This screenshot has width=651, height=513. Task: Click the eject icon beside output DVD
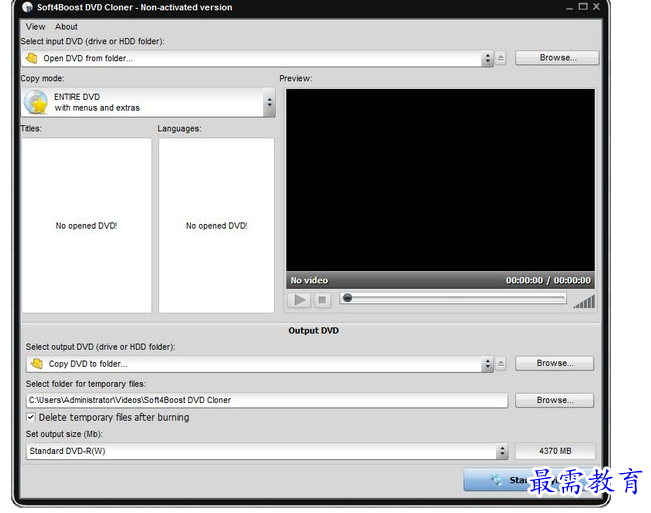(x=501, y=364)
